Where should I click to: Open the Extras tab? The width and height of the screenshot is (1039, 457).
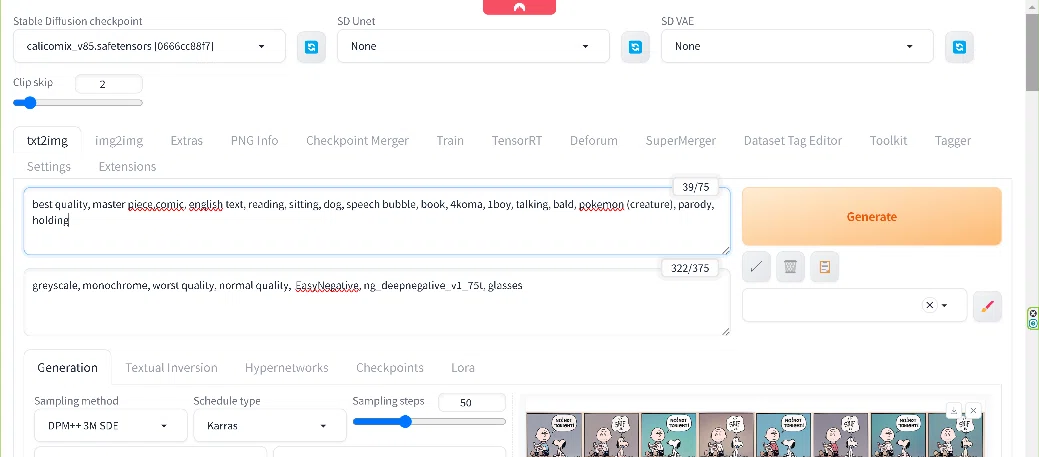point(186,140)
